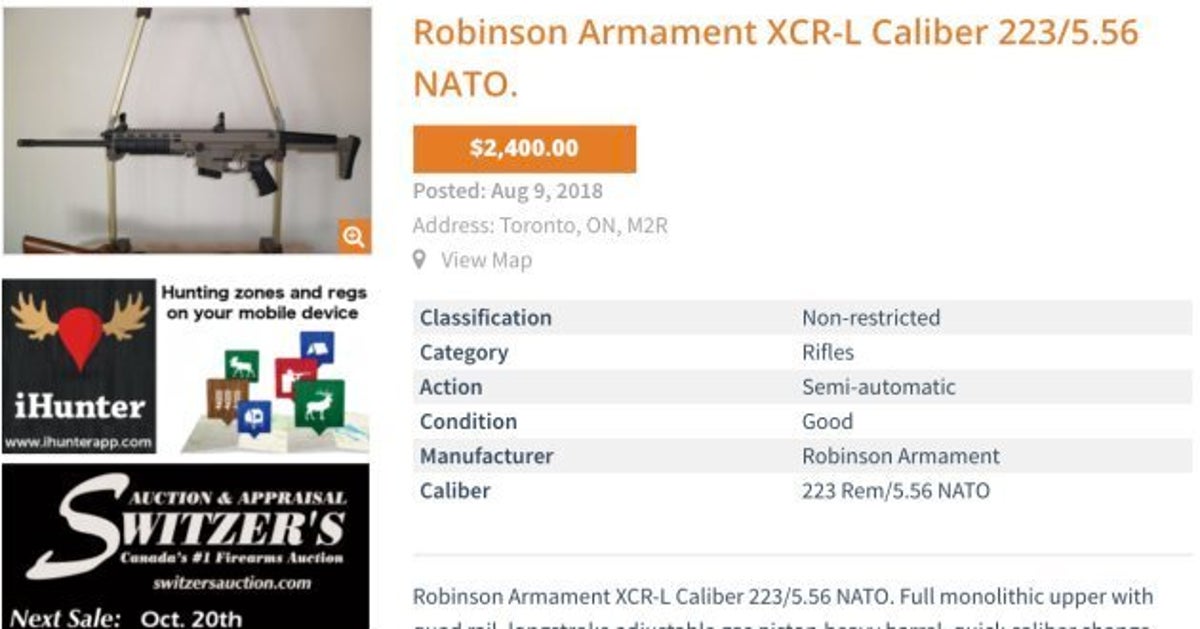Click the Address Toronto, ON, M2R text
Screen dimensions: 1200x629
[x=540, y=226]
